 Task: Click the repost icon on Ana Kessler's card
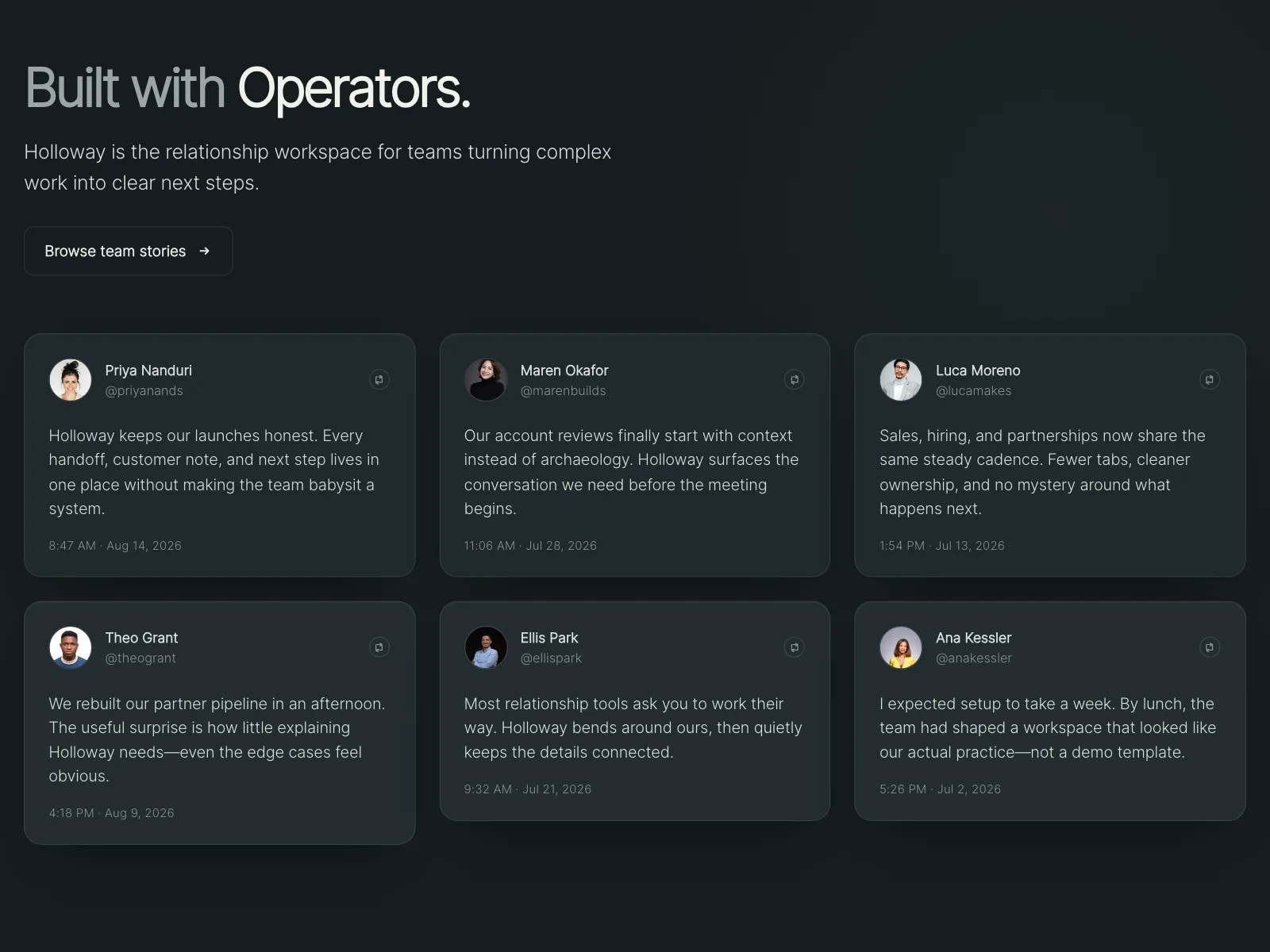tap(1210, 647)
